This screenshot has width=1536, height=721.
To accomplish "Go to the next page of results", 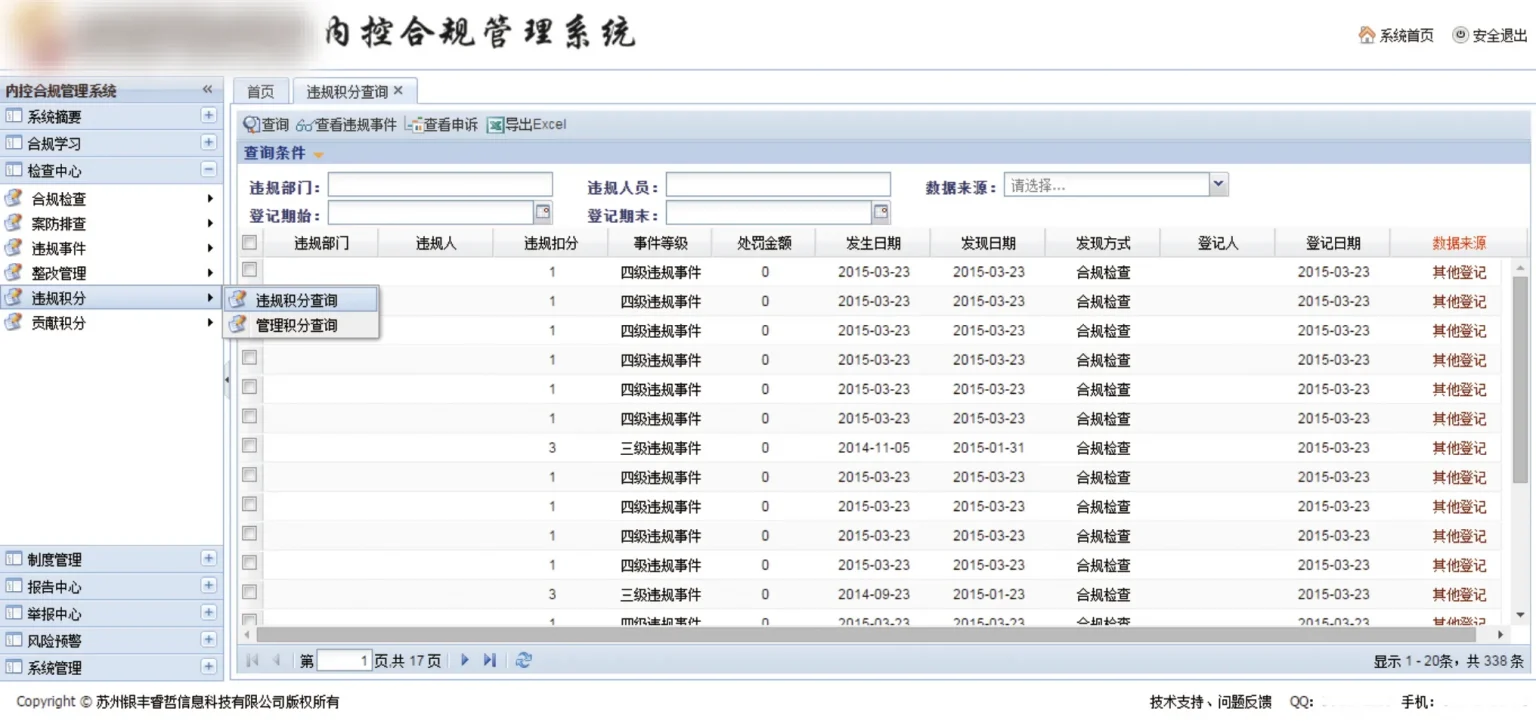I will click(465, 660).
